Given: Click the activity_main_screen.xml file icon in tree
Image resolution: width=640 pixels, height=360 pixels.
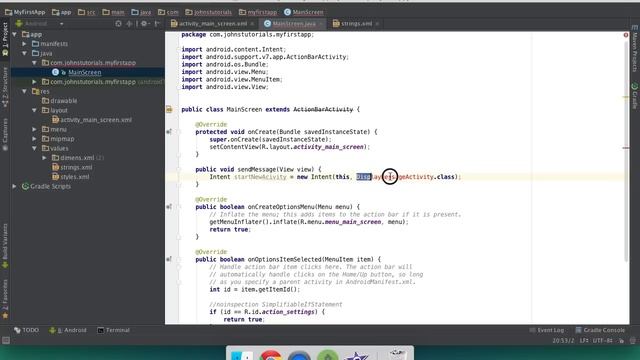Looking at the screenshot, I should click(56, 120).
